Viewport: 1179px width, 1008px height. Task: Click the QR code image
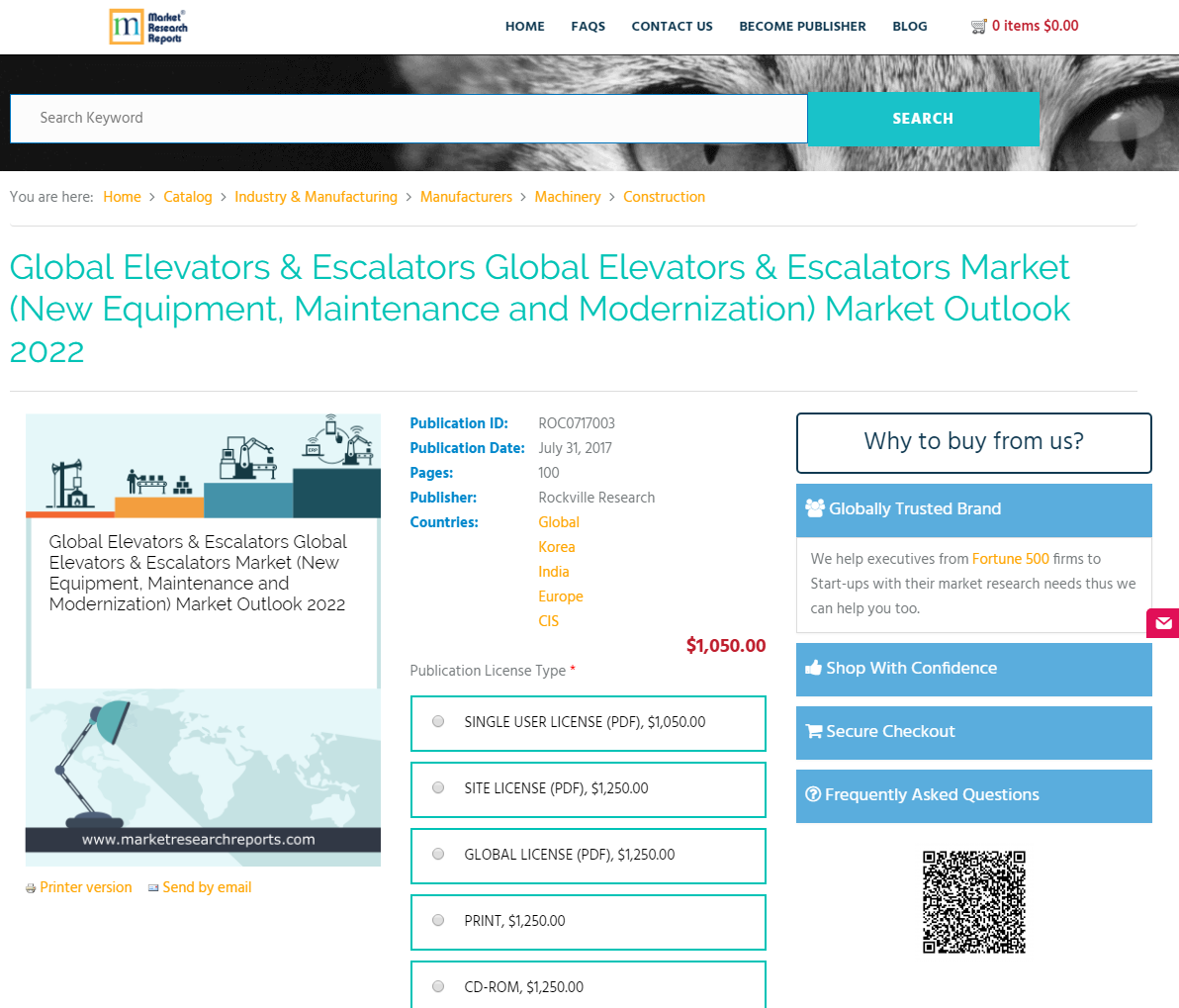click(973, 902)
